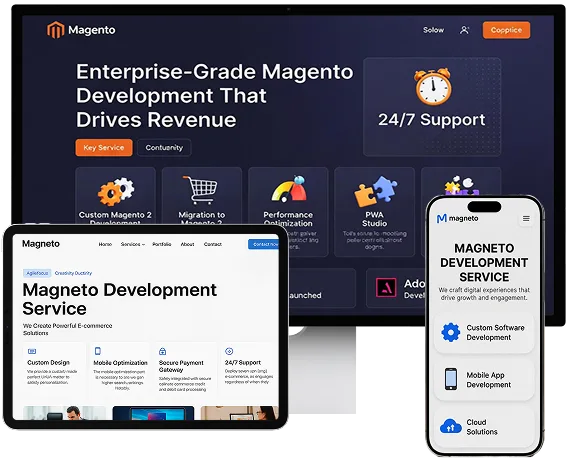Click the Adobe logo icon on monitor
The image size is (569, 458).
click(x=386, y=287)
